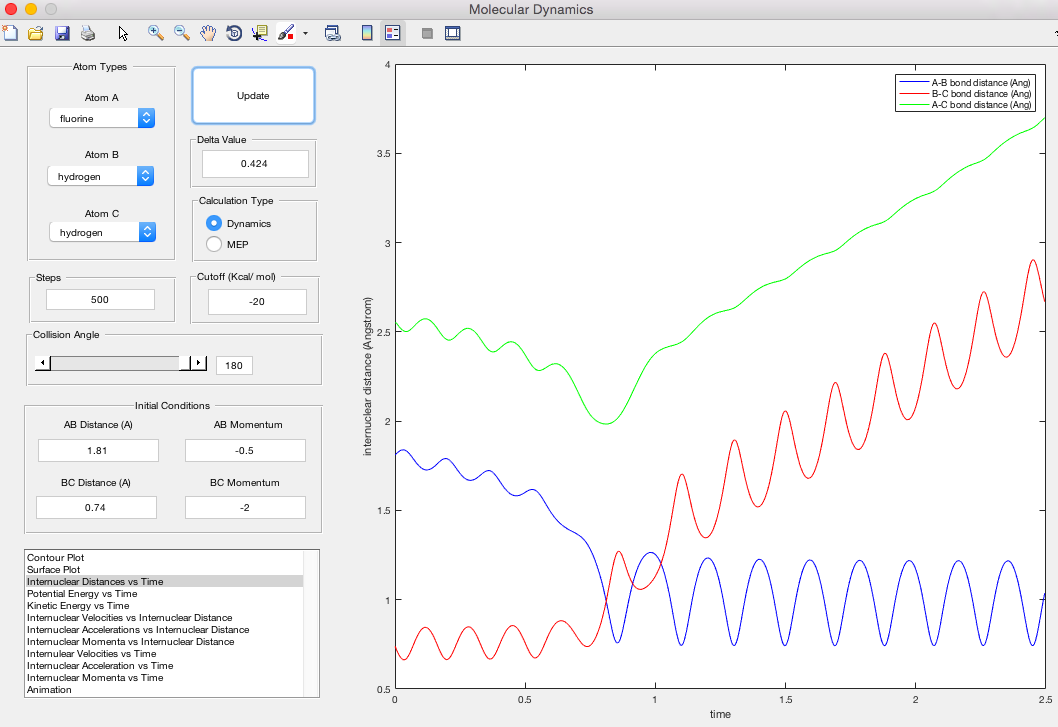Open the Atom B hydrogen dropdown
1058x727 pixels.
pos(102,176)
